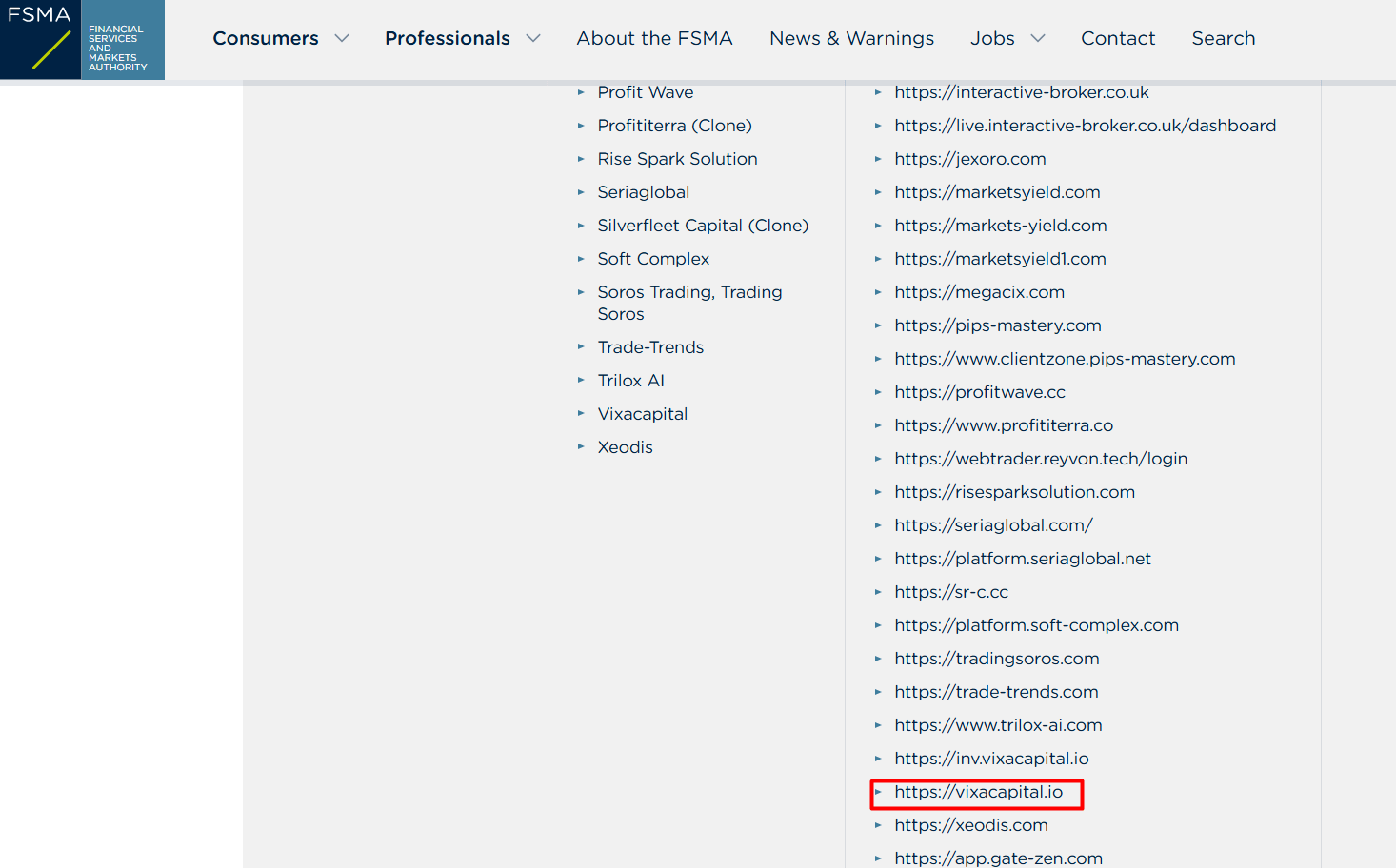Viewport: 1396px width, 868px height.
Task: Select Xeodis entry
Action: [625, 447]
